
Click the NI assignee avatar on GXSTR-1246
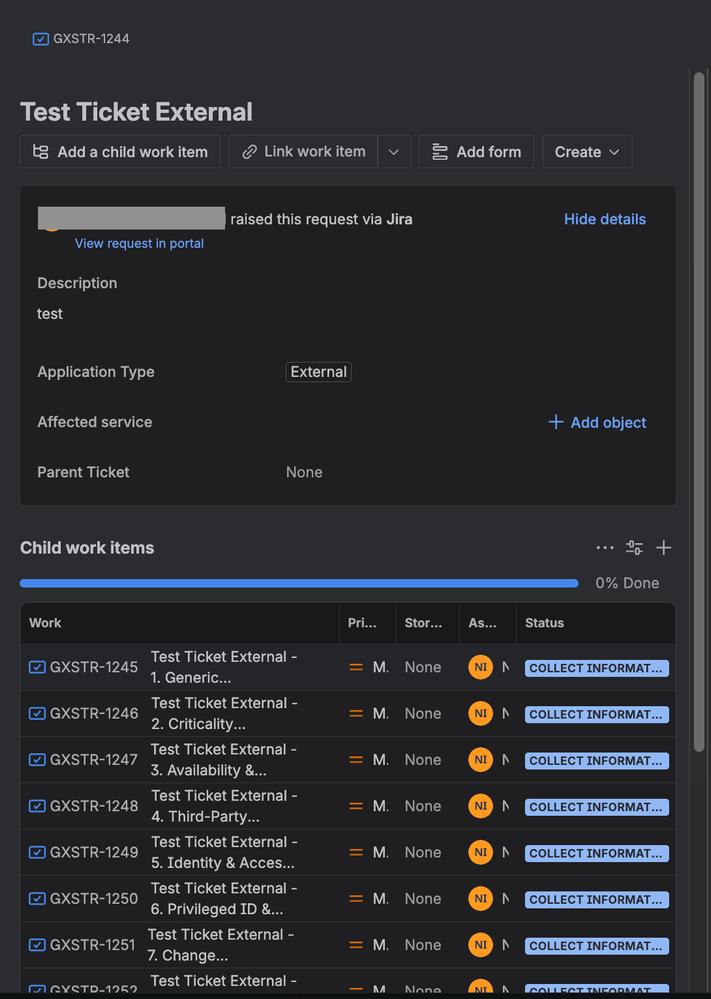[x=479, y=713]
